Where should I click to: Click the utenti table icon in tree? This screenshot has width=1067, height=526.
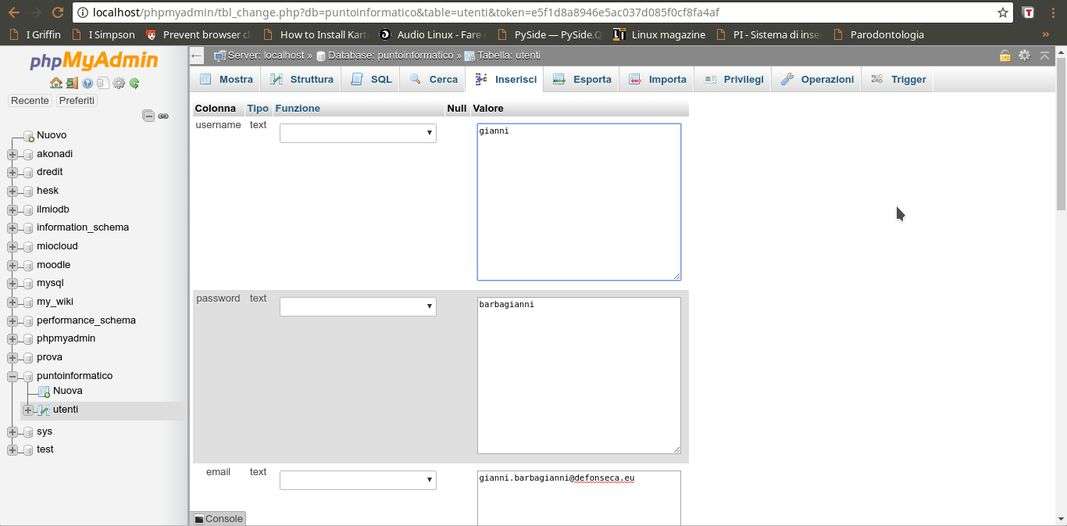44,410
